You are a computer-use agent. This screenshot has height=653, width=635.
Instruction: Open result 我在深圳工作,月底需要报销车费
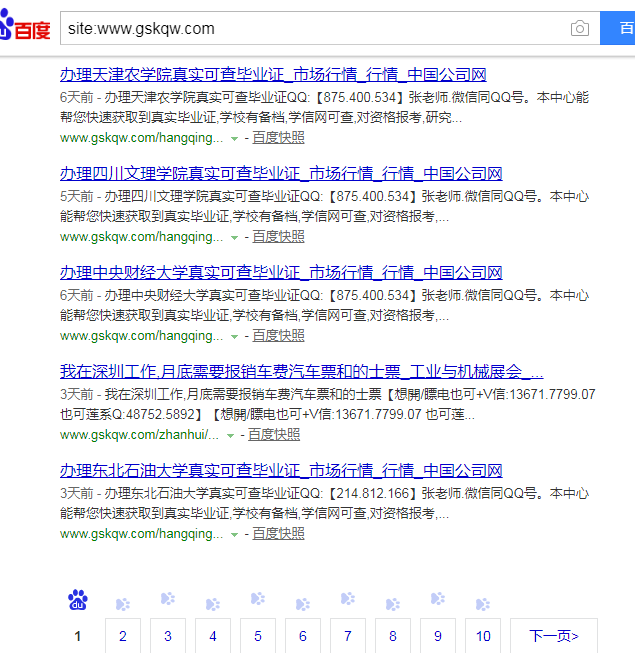301,371
